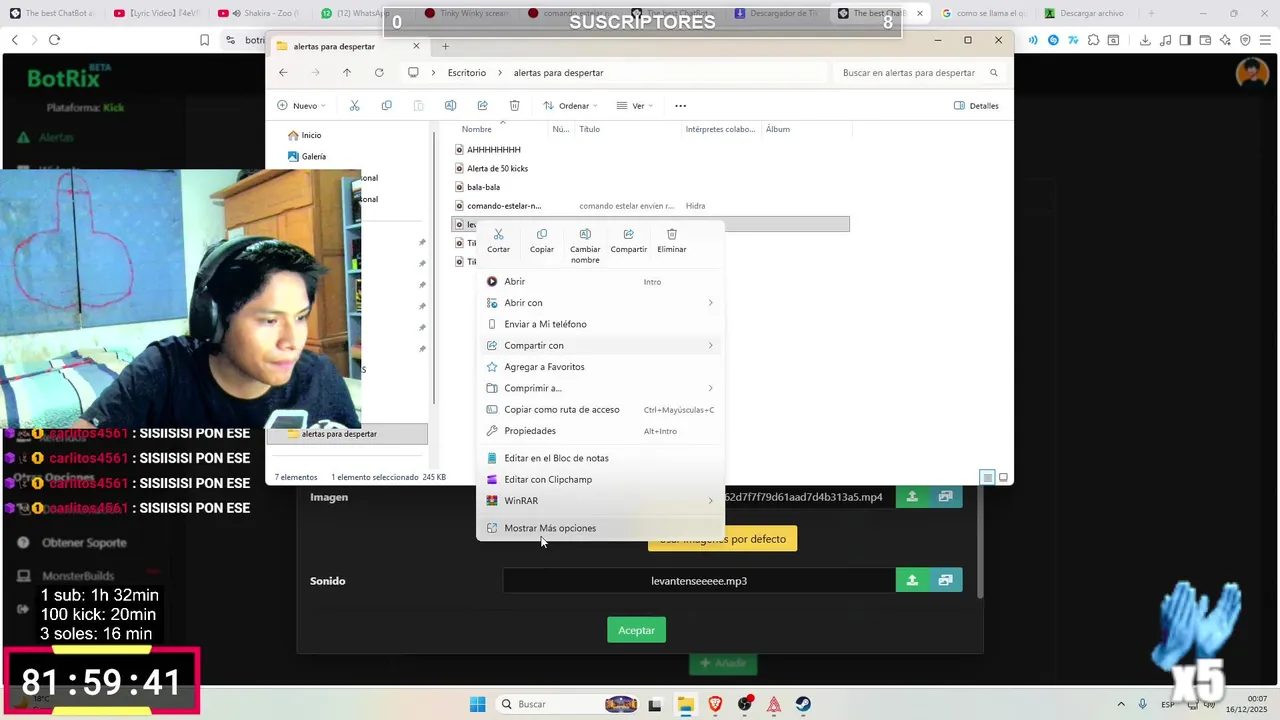Switch Explorer to large thumbnails view
This screenshot has width=1280, height=720.
[x=1003, y=477]
